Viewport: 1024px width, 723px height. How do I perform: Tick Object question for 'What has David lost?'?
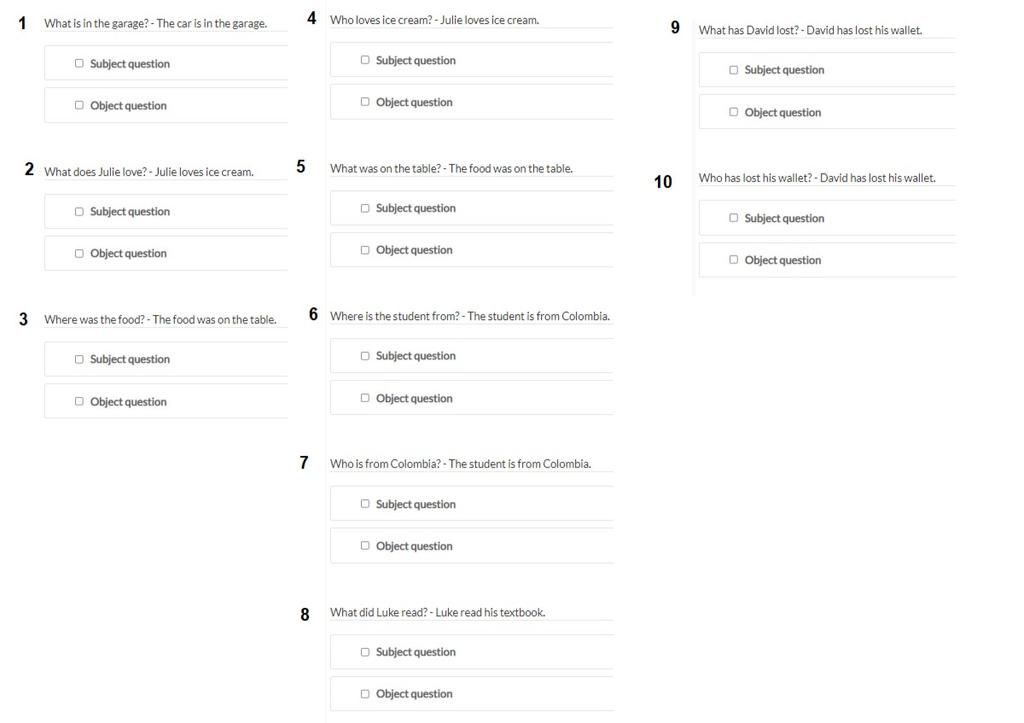point(733,112)
